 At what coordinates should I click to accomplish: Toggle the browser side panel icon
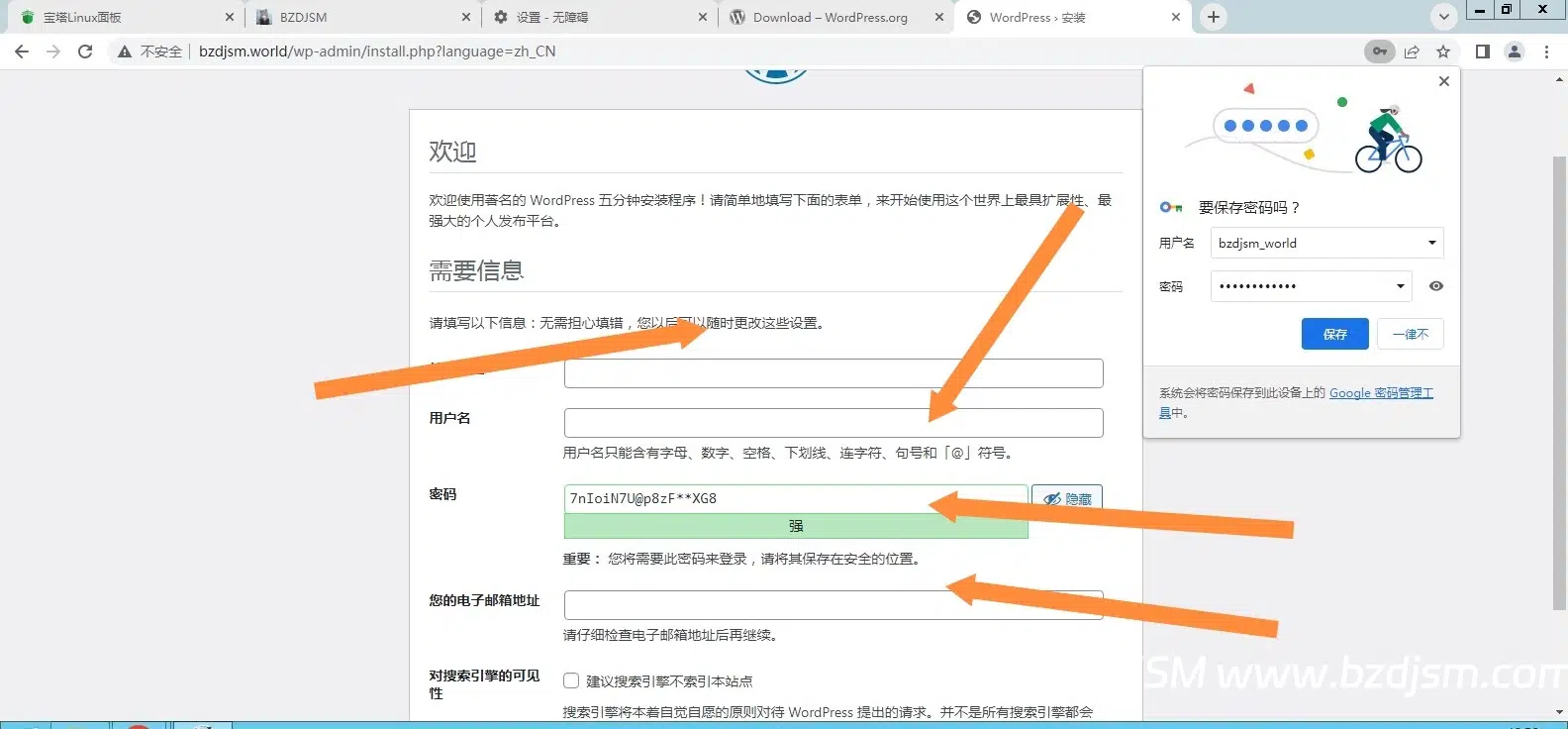(x=1483, y=52)
